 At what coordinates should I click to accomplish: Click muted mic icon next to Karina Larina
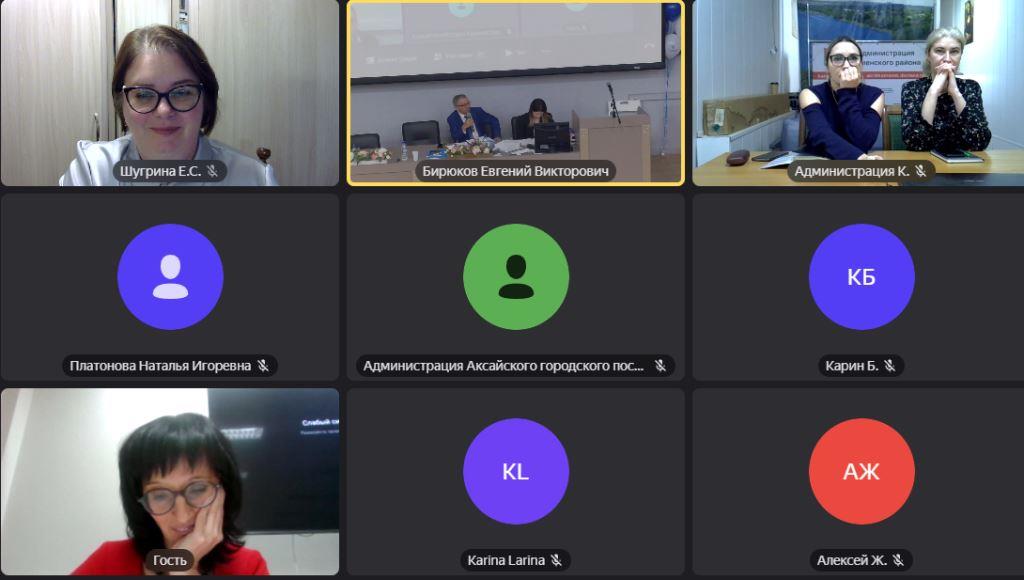pyautogui.click(x=556, y=560)
